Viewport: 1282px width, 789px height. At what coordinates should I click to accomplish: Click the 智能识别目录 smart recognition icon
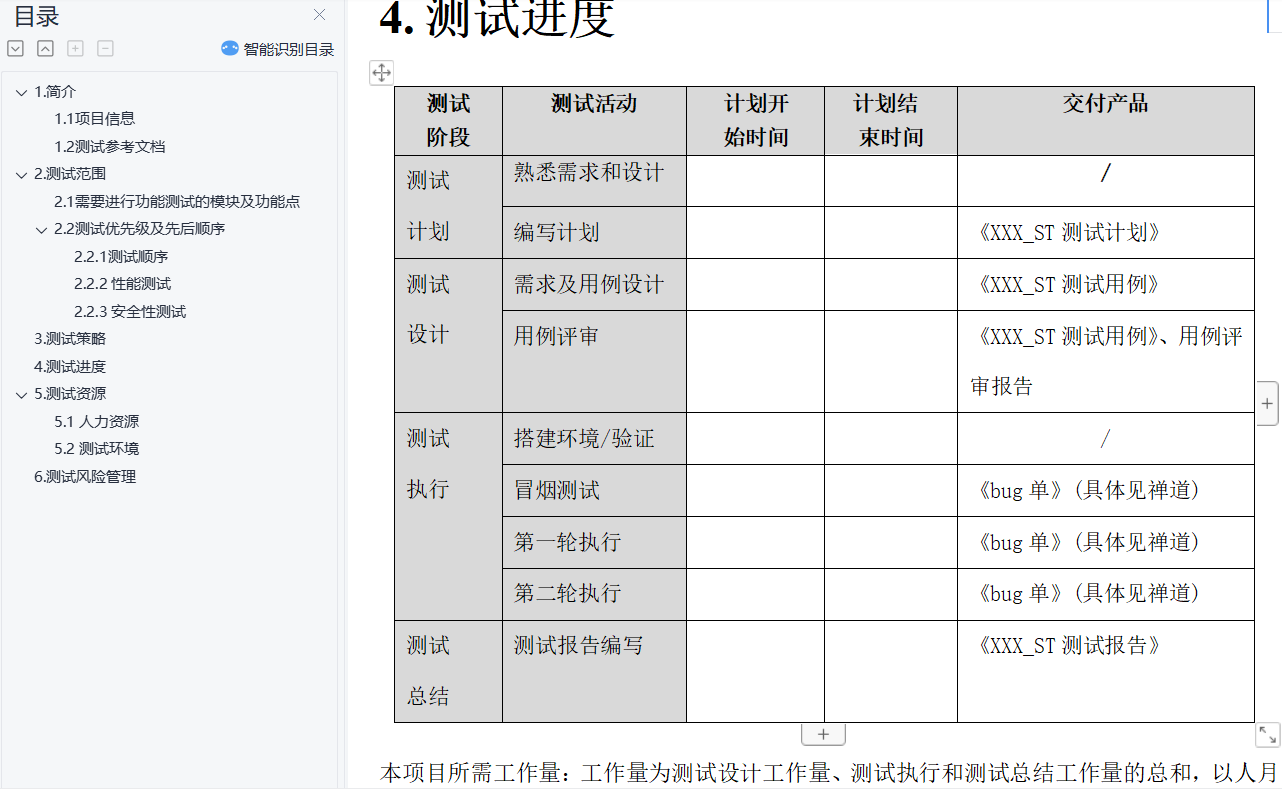tap(229, 48)
